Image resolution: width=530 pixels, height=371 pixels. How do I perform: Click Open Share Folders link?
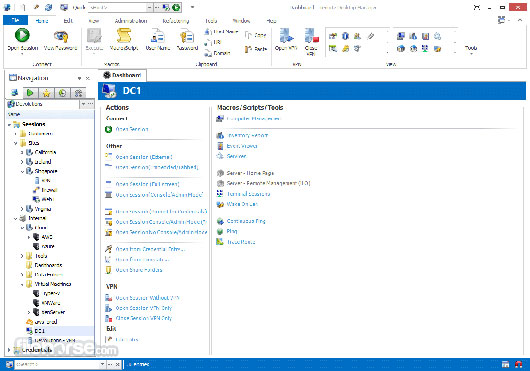[x=139, y=270]
